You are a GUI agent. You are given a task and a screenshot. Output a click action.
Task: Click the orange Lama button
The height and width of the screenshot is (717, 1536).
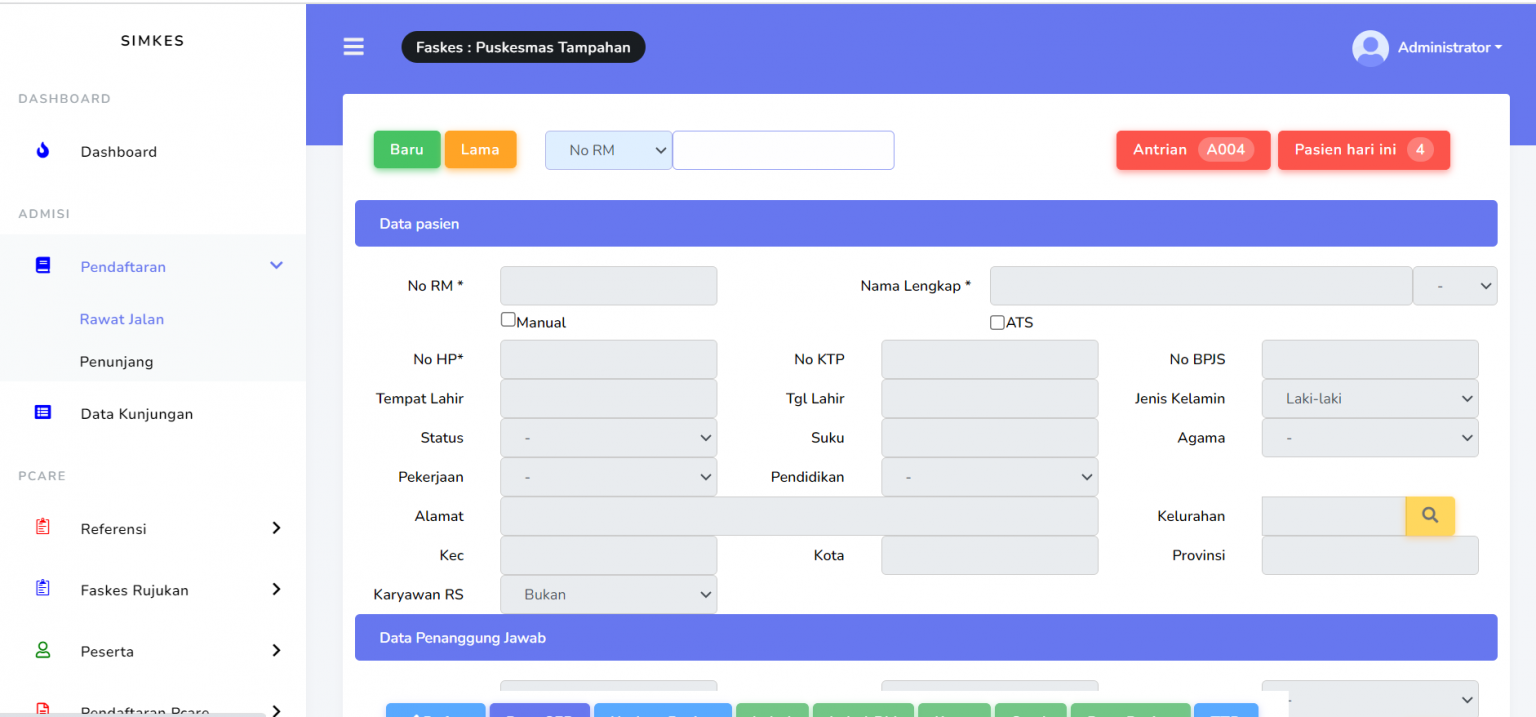coord(480,149)
